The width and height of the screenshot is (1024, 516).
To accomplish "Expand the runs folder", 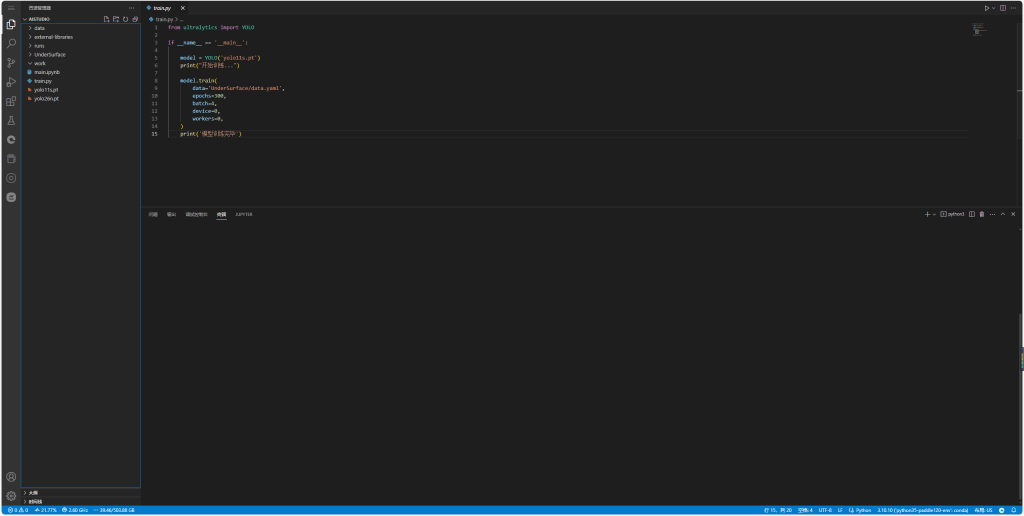I will (x=39, y=45).
